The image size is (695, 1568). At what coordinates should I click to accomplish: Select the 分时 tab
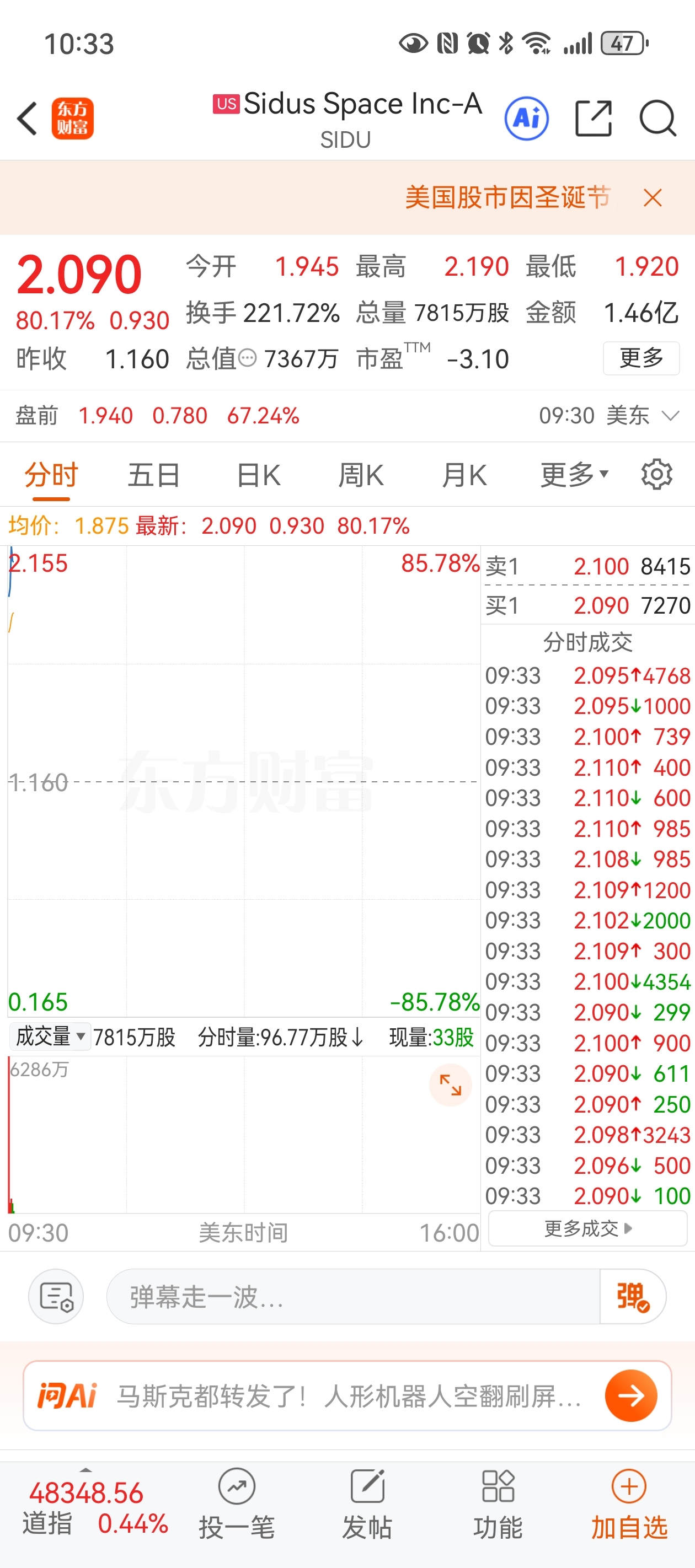pos(51,475)
